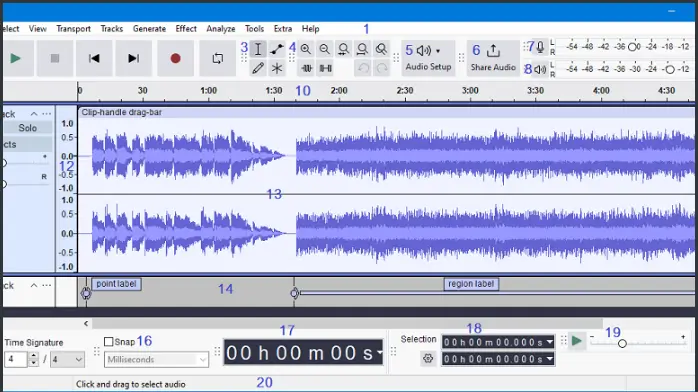Open the Generate menu
The height and width of the screenshot is (392, 698).
pos(149,29)
